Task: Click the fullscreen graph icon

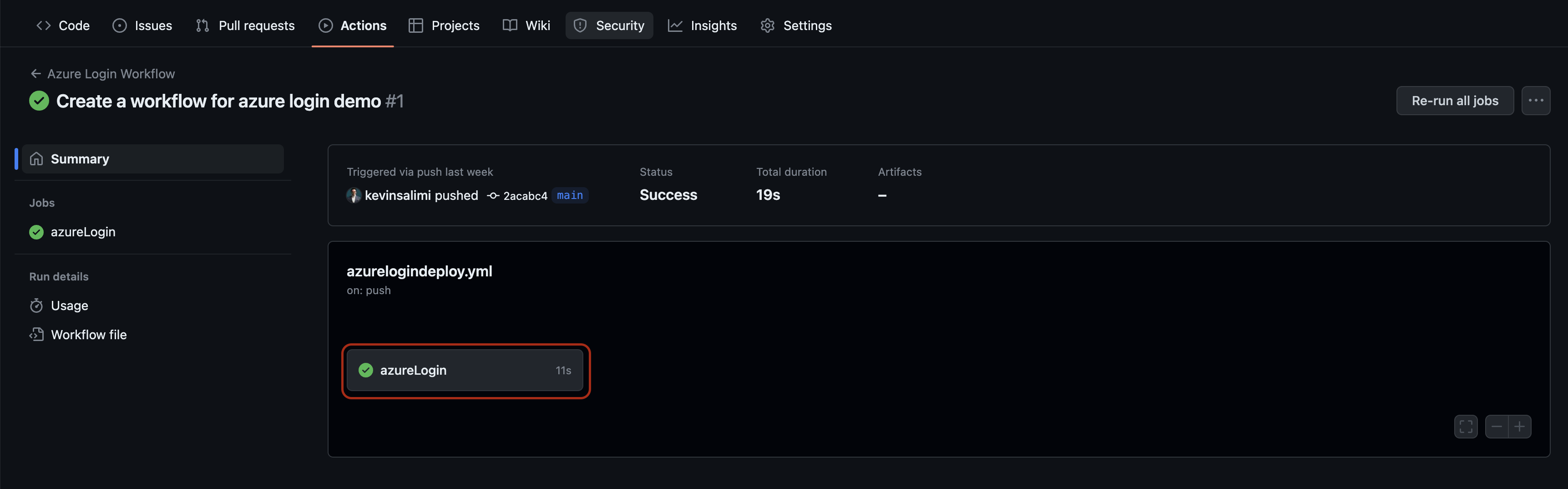Action: click(x=1466, y=427)
